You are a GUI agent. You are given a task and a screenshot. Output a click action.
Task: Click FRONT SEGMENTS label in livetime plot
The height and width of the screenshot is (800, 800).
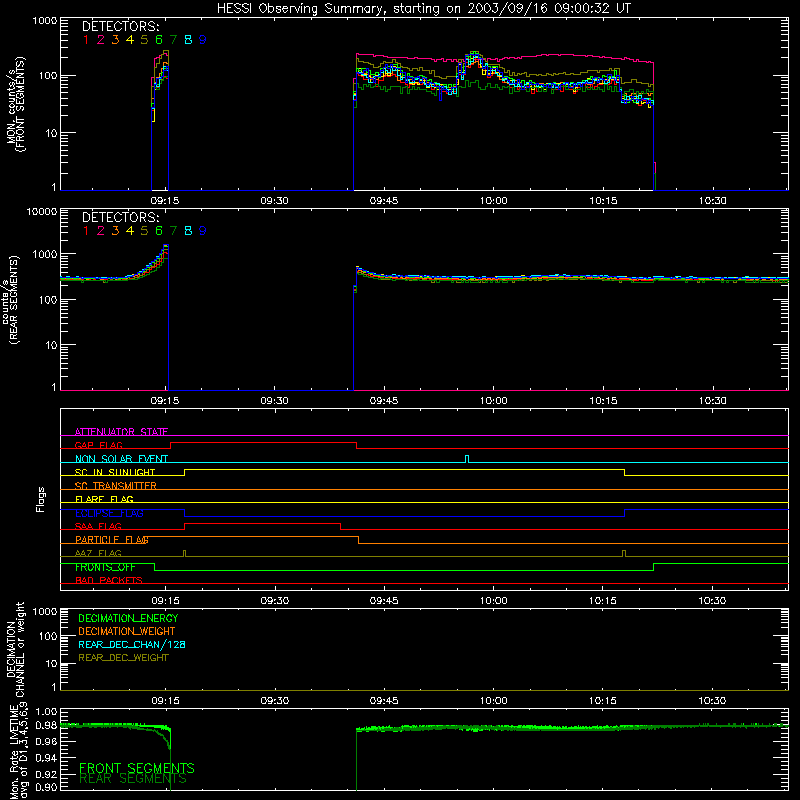(137, 768)
